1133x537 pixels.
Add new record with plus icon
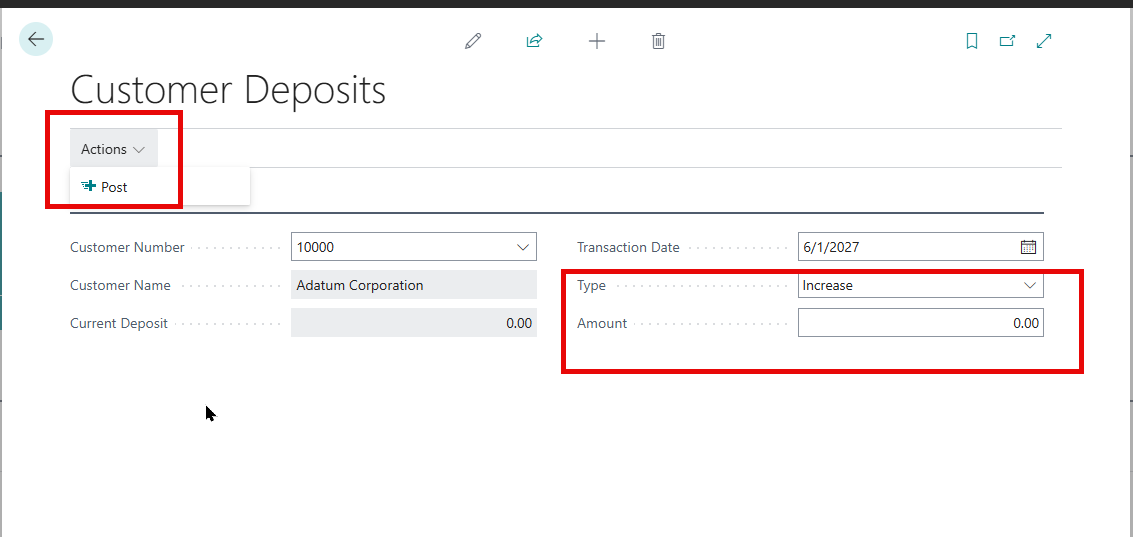(596, 41)
